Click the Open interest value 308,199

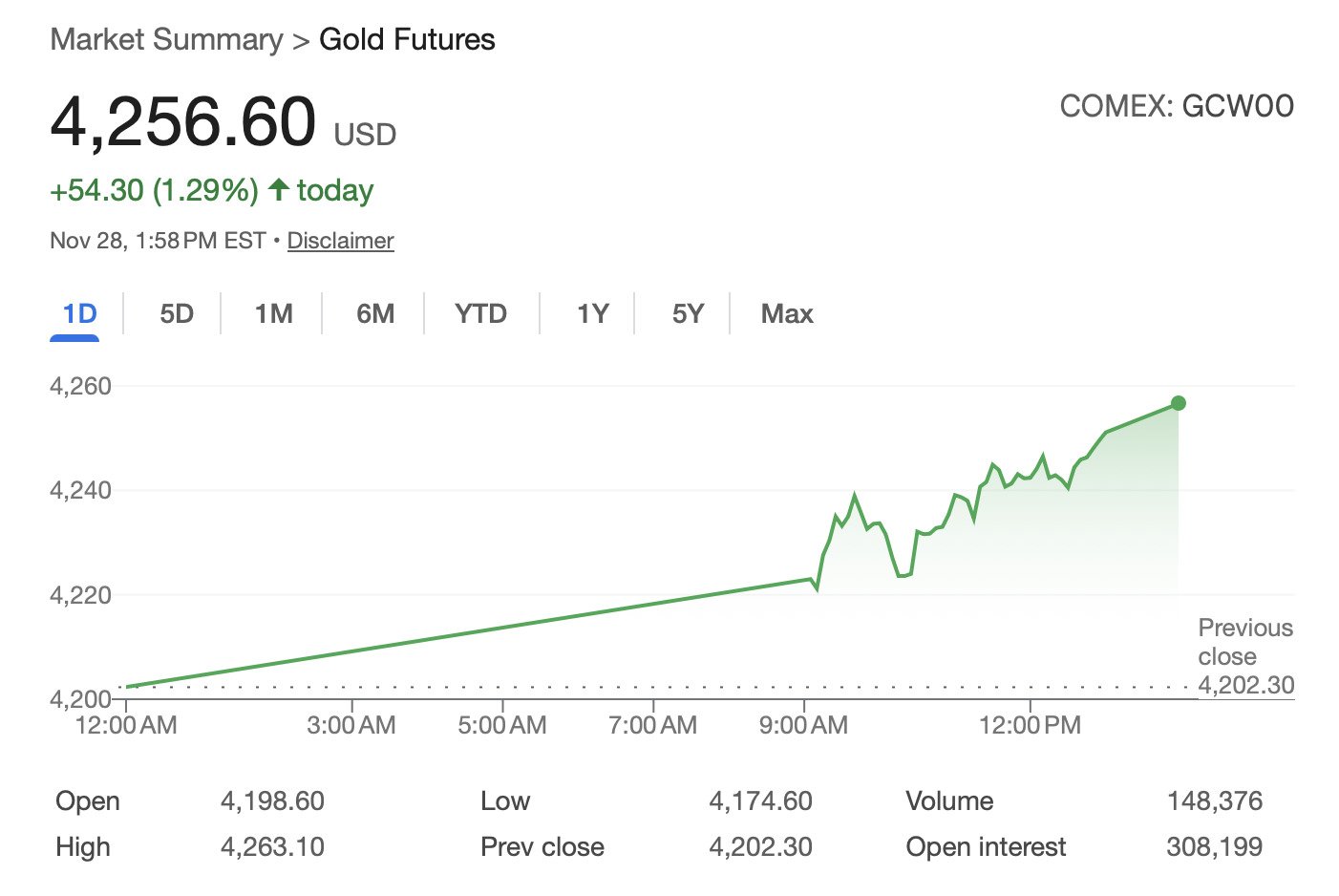1214,847
